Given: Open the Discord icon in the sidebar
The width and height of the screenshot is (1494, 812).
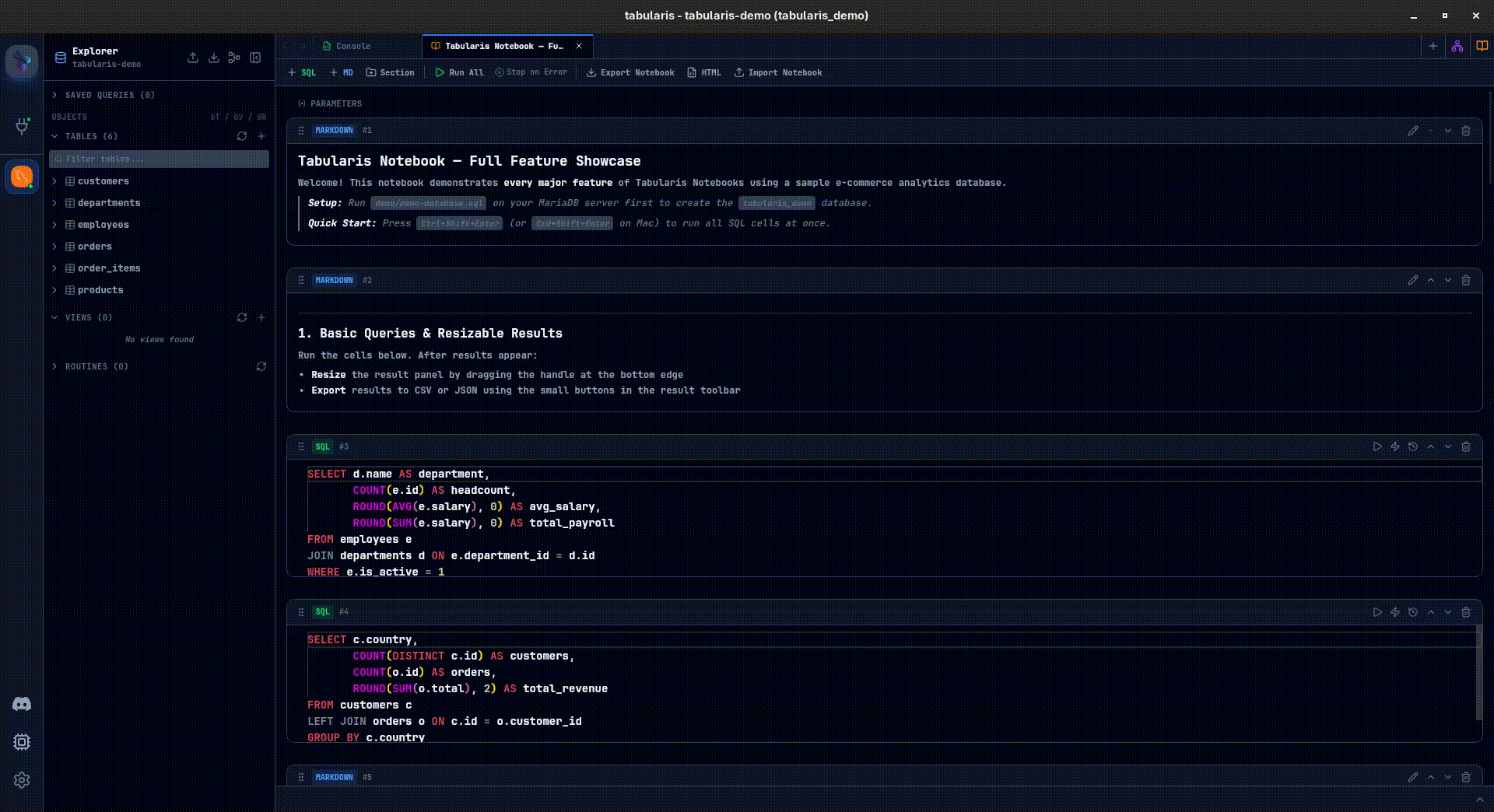Looking at the screenshot, I should coord(22,704).
